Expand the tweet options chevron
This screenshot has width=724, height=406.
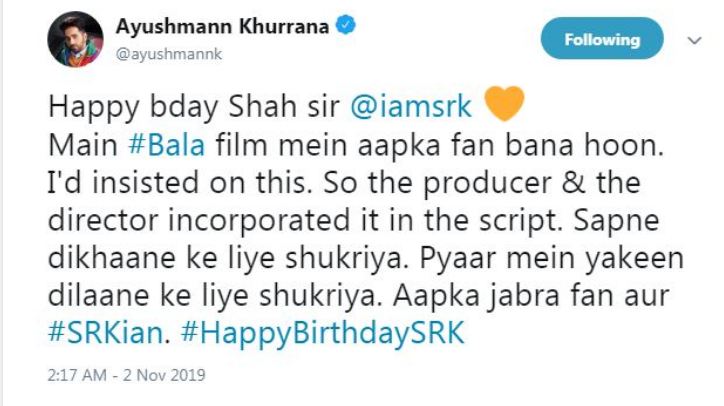pos(694,41)
